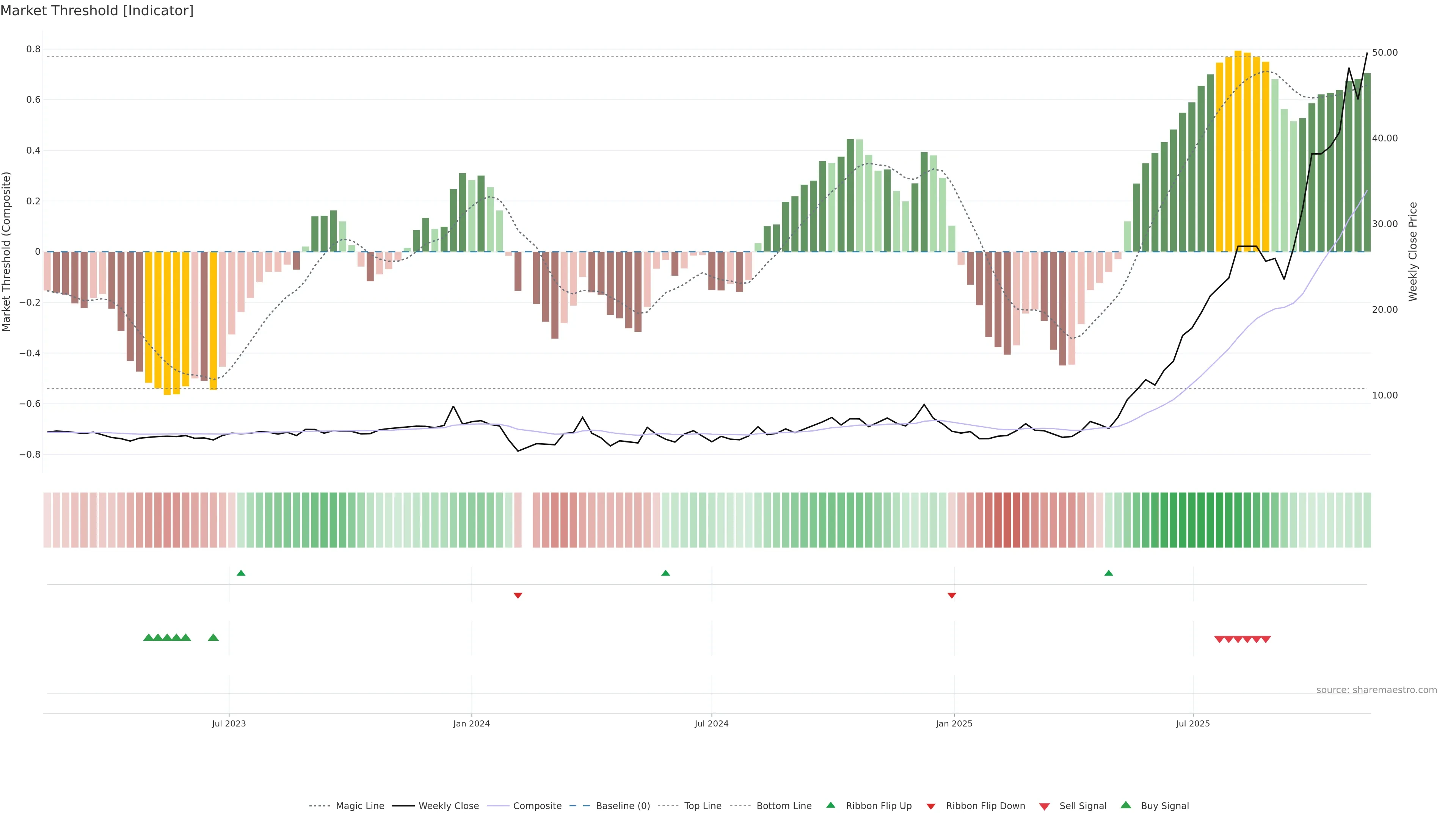This screenshot has height=819, width=1456.
Task: Click the ribbon flip down marker after Jan 2024
Action: (x=518, y=595)
